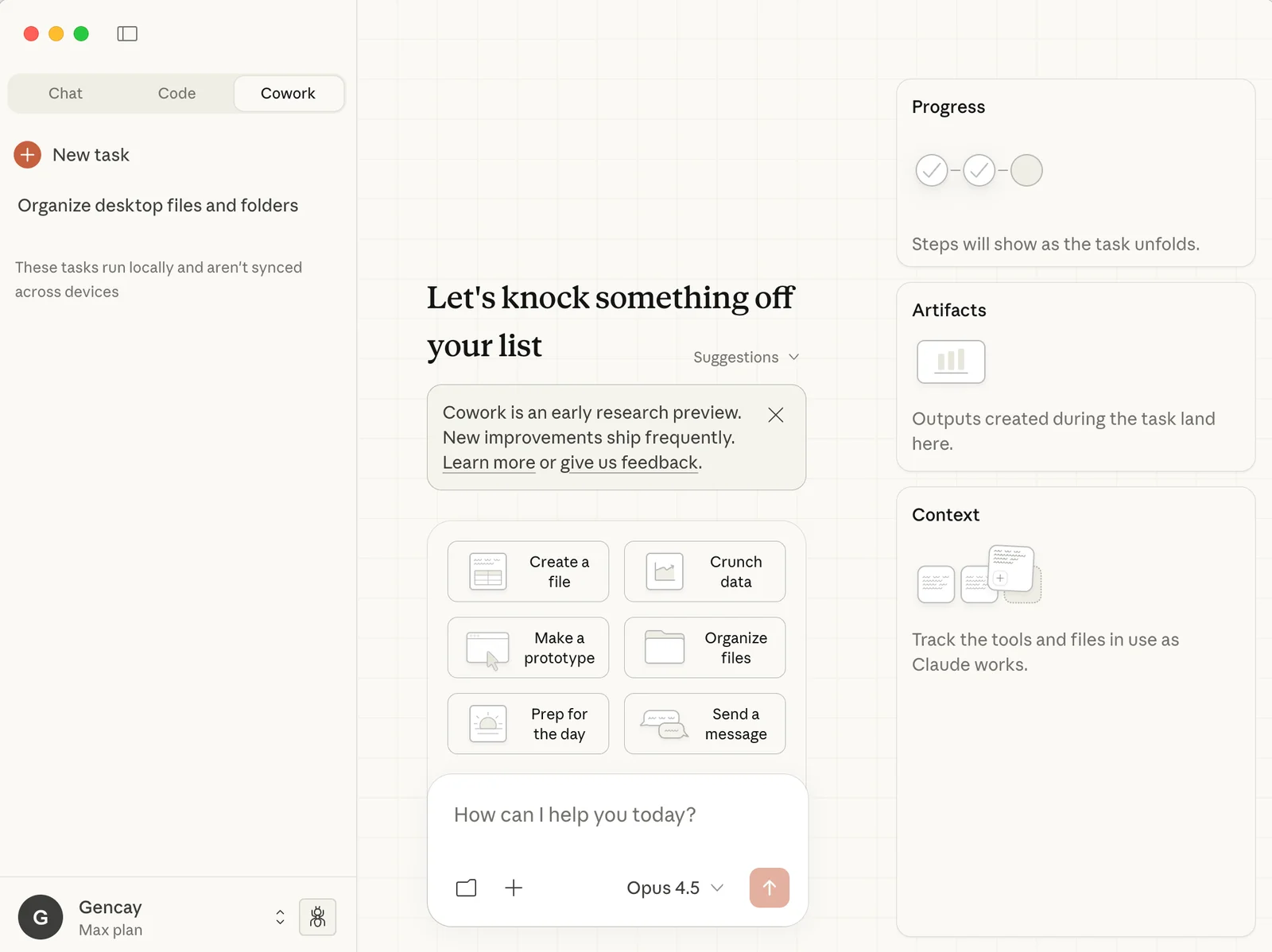Screen dimensions: 1272x952
Task: Switch to the Code tab
Action: point(176,94)
